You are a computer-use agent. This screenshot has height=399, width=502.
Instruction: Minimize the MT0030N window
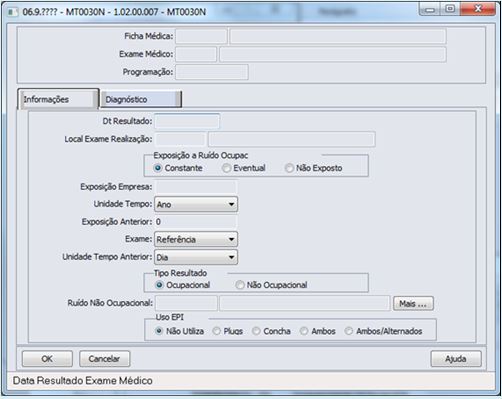430,10
